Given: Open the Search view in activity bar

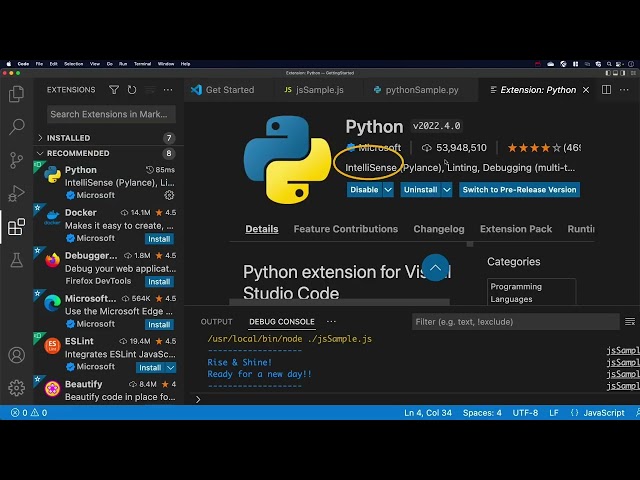Looking at the screenshot, I should (16, 127).
